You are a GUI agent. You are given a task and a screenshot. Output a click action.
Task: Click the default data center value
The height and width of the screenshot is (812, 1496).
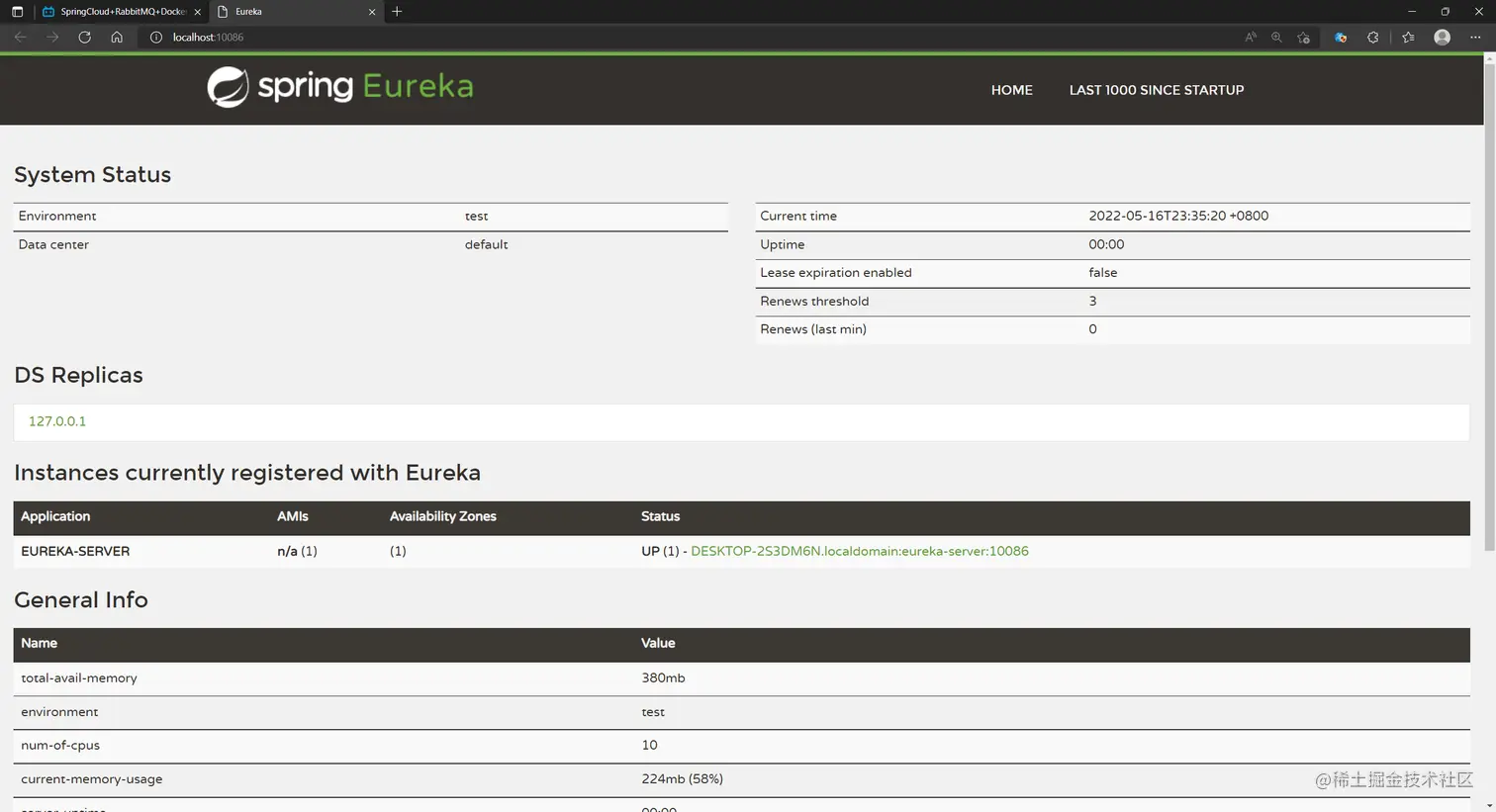(487, 244)
